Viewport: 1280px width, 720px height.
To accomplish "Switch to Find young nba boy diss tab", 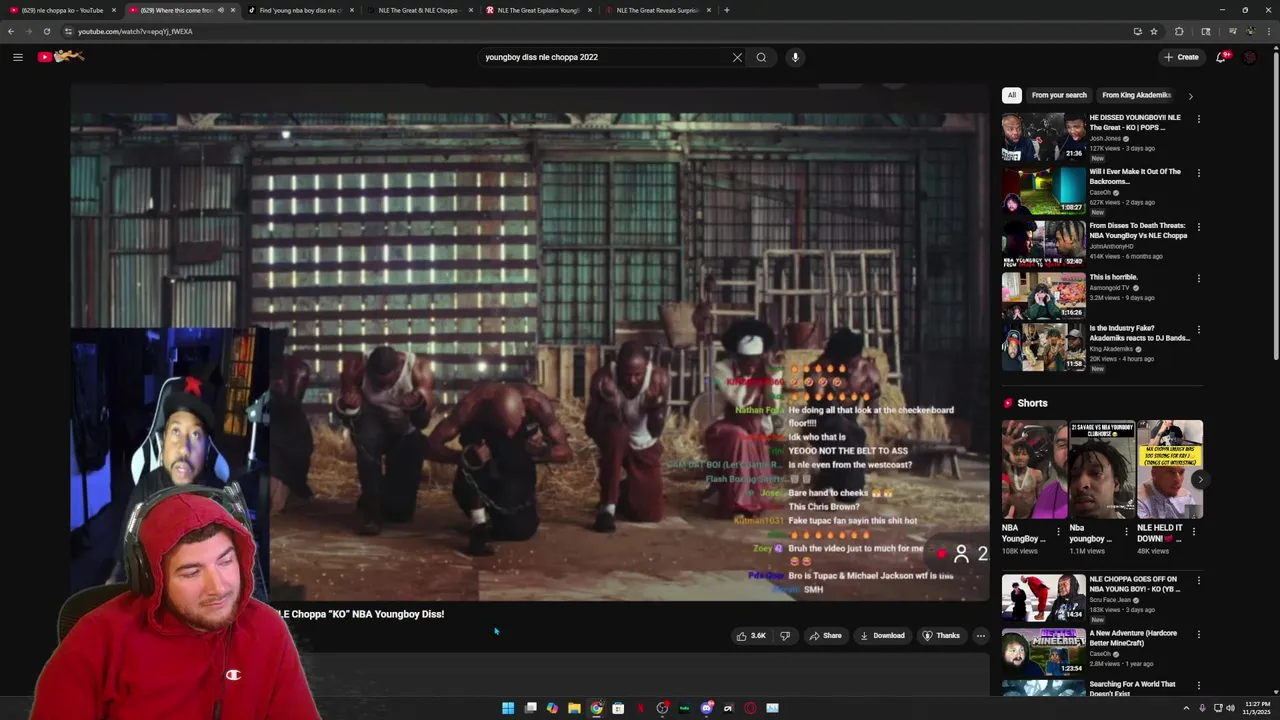I will (300, 10).
